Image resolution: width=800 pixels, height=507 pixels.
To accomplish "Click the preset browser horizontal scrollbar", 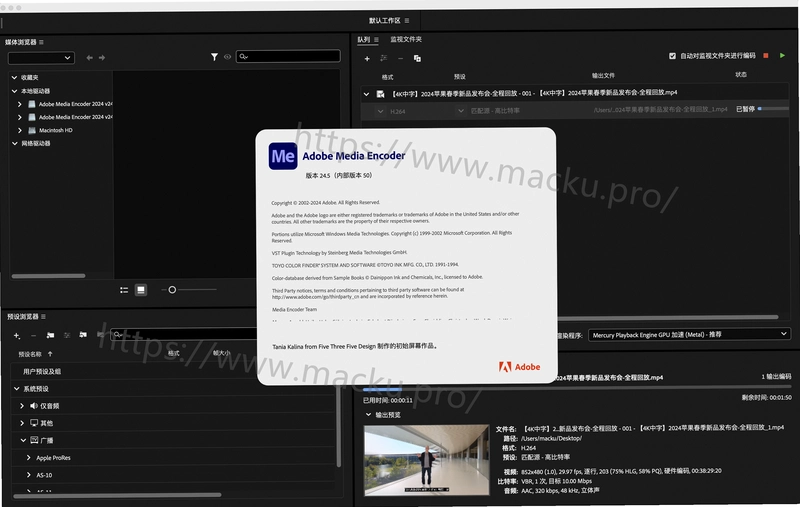I will 117,495.
